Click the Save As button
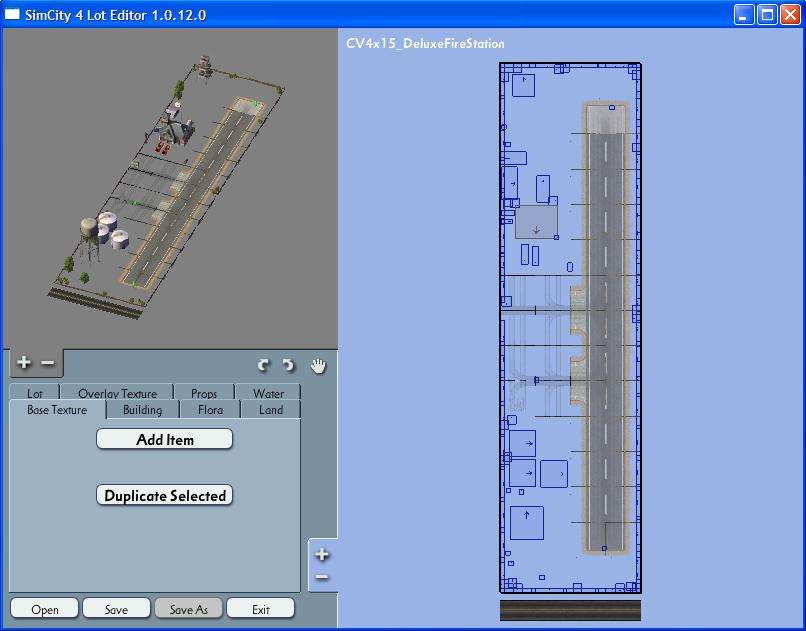Image resolution: width=806 pixels, height=631 pixels. click(x=189, y=609)
